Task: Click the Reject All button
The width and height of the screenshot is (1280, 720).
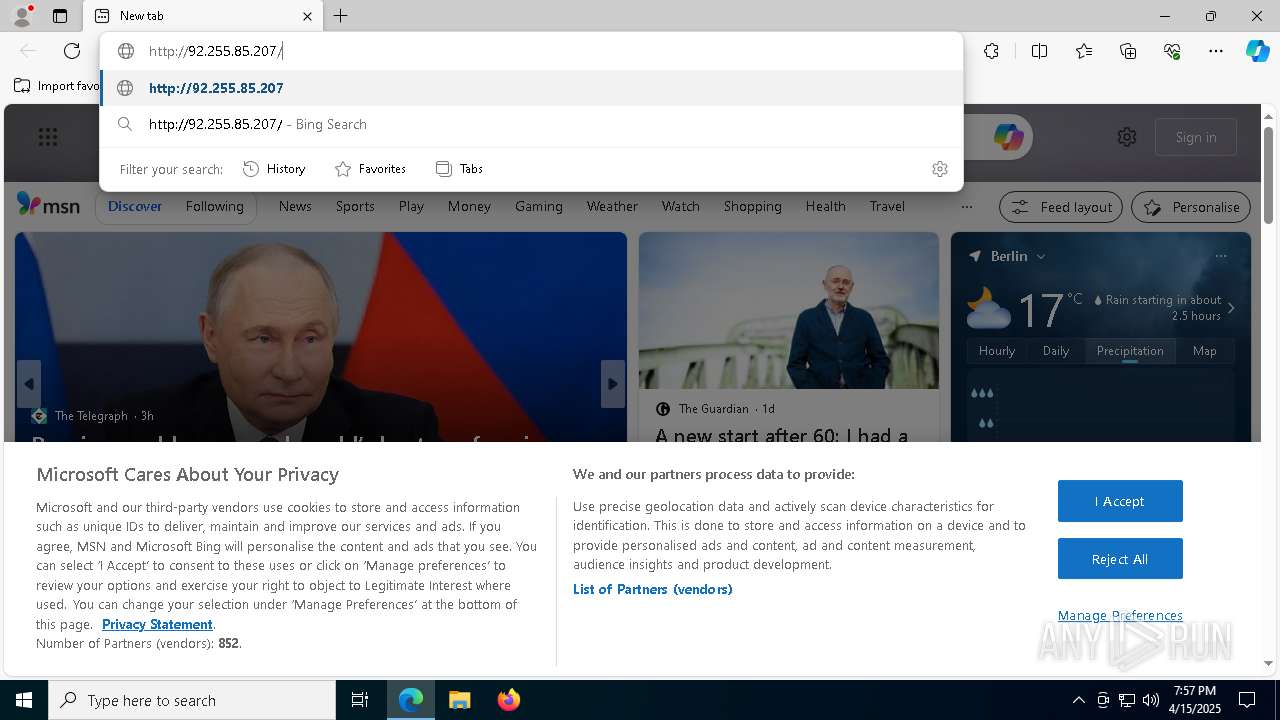Action: [1120, 559]
